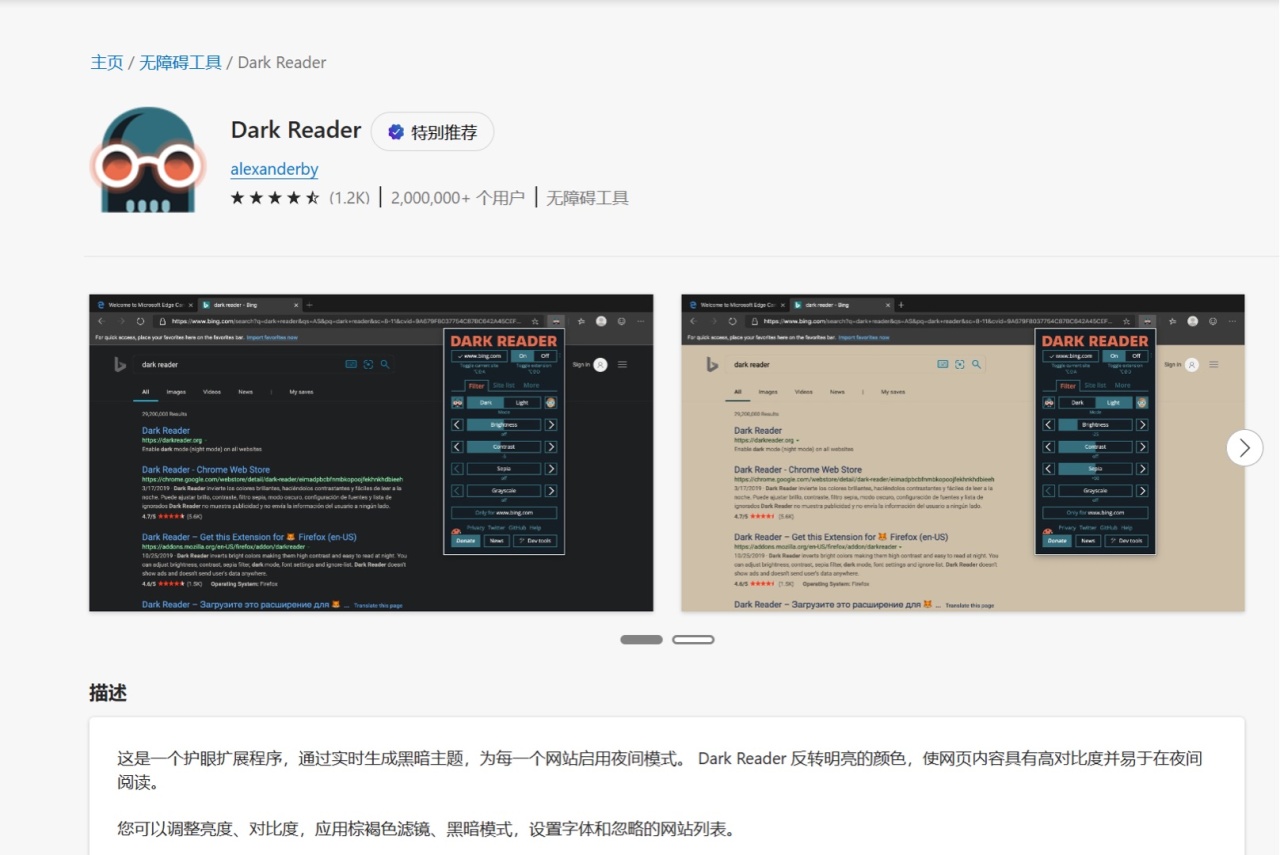Go to 无障碍工具 in the breadcrumb trail
Image resolution: width=1280 pixels, height=855 pixels.
[x=180, y=62]
